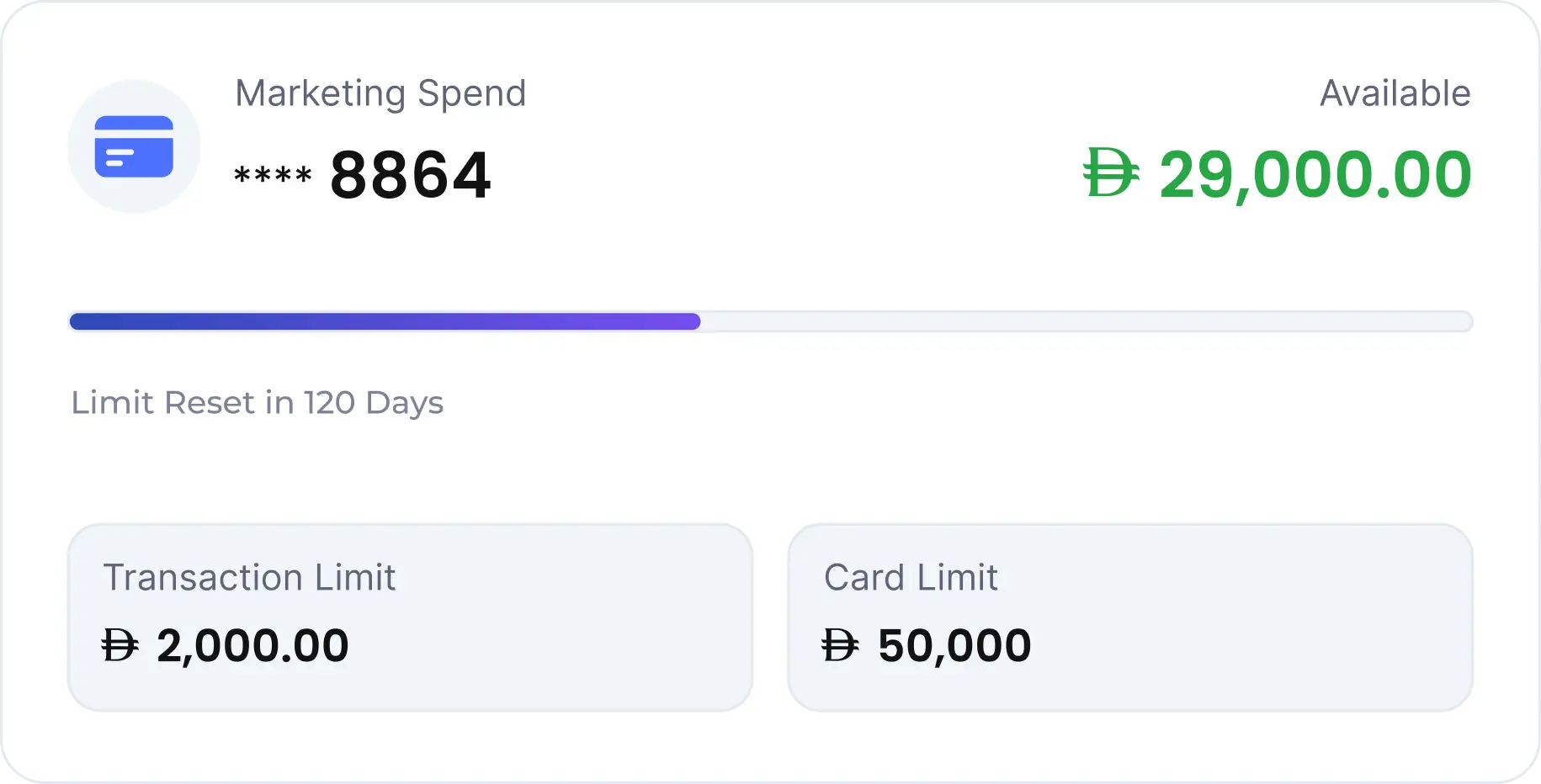Viewport: 1541px width, 784px height.
Task: Click the 2,000.00 transaction limit amount
Action: [x=252, y=646]
